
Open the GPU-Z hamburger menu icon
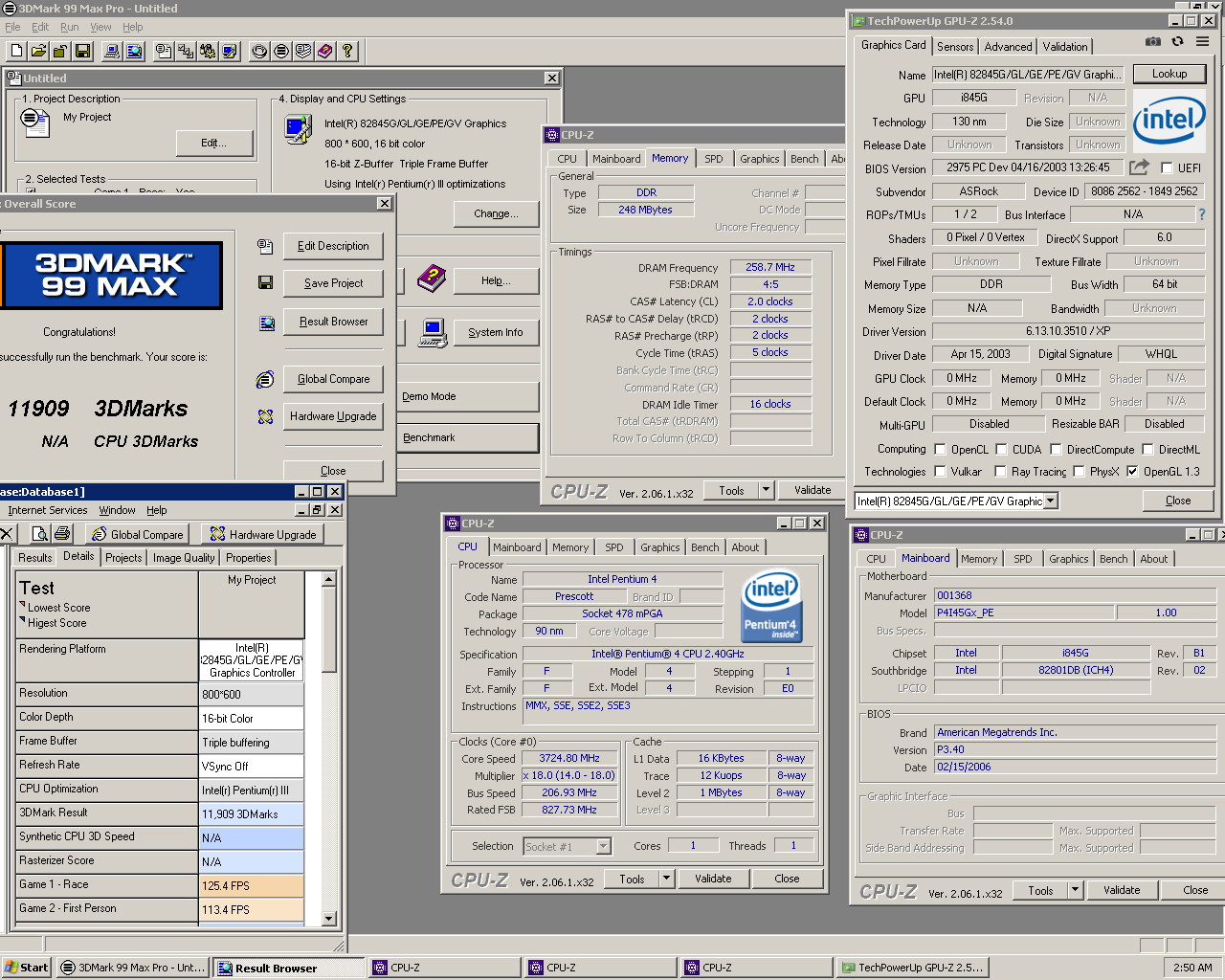[x=1203, y=42]
